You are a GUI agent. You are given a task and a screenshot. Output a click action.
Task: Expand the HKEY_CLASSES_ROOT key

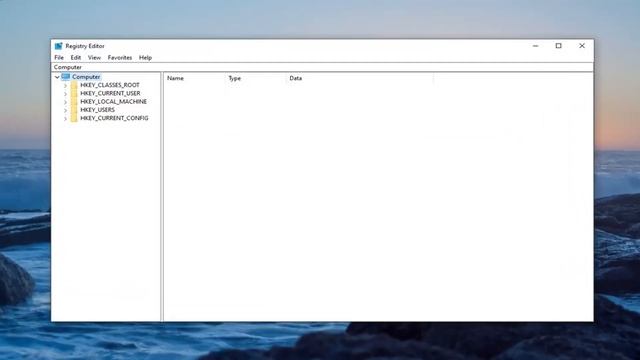coord(65,85)
